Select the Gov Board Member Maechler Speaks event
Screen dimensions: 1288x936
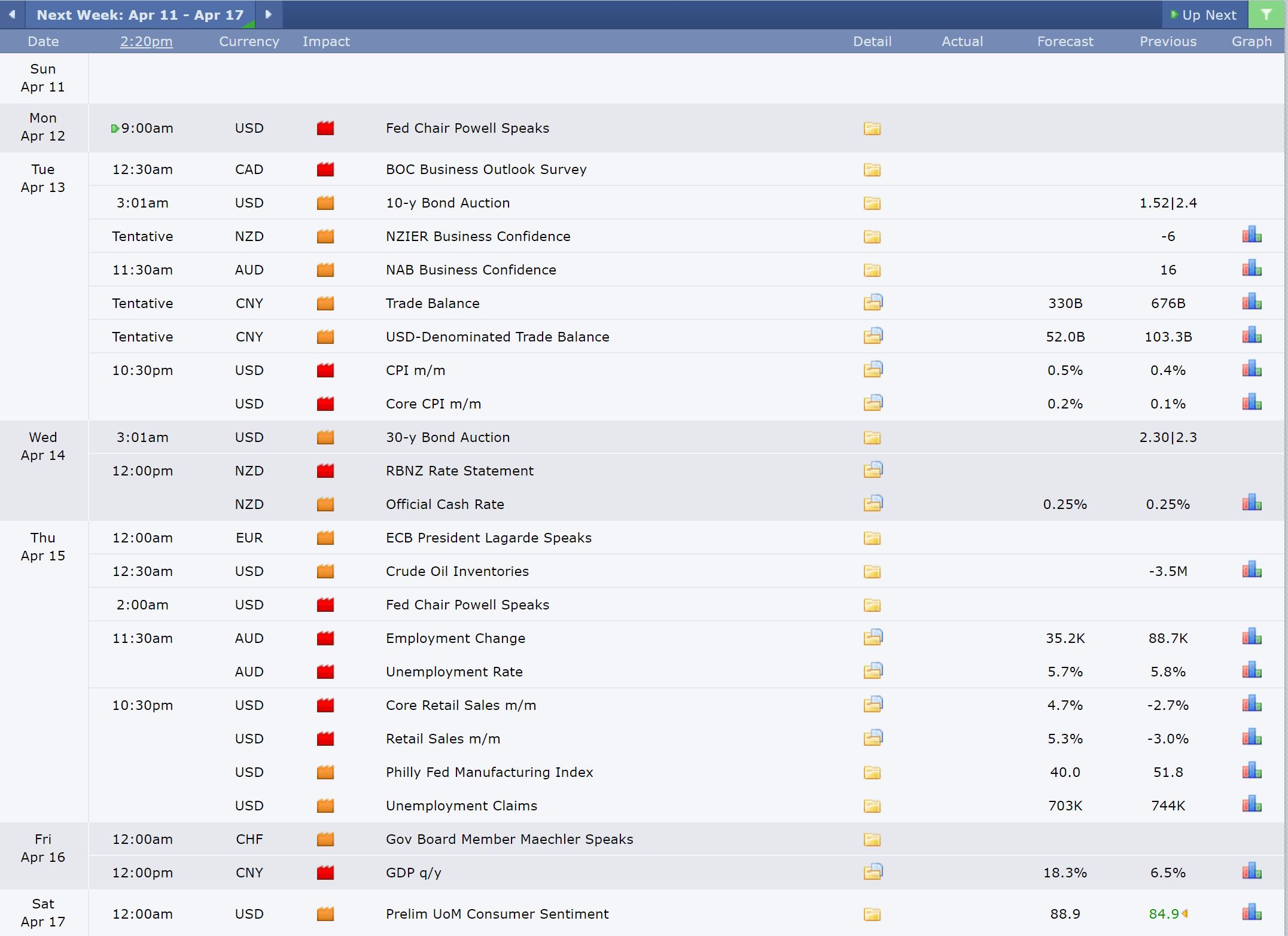(x=509, y=839)
